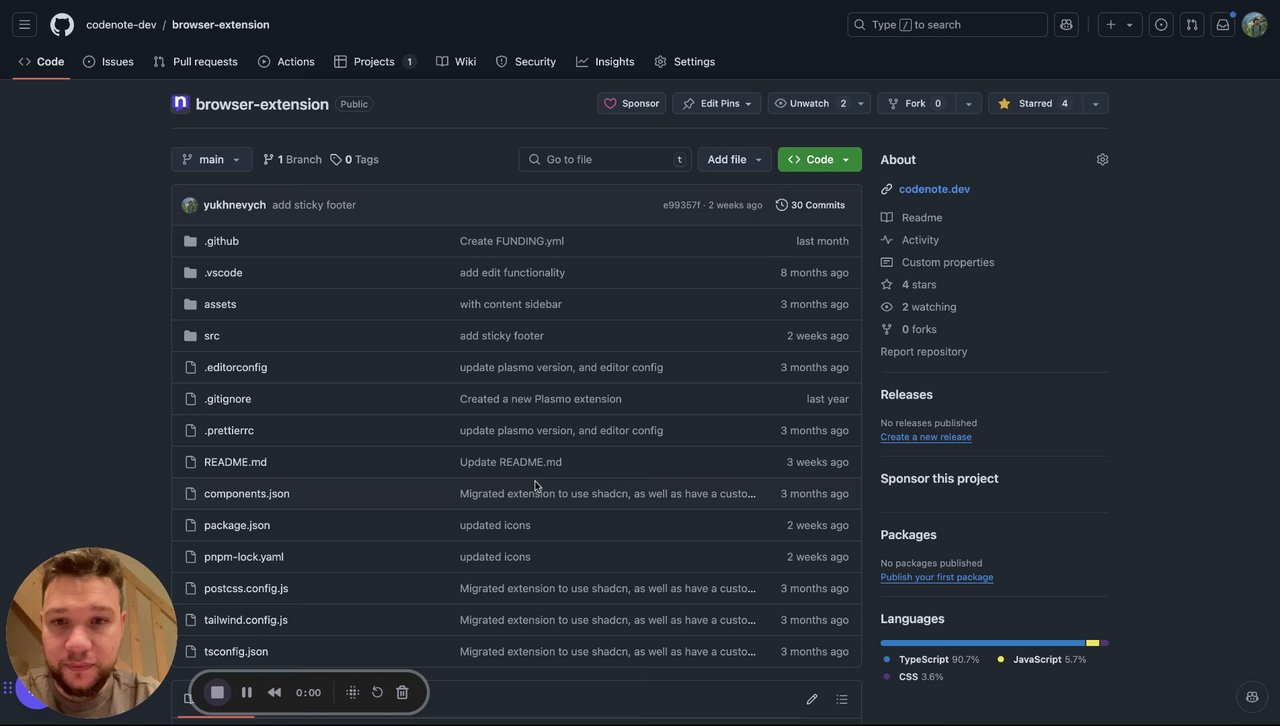Click the webcam video bubble
This screenshot has height=726, width=1280.
92,632
